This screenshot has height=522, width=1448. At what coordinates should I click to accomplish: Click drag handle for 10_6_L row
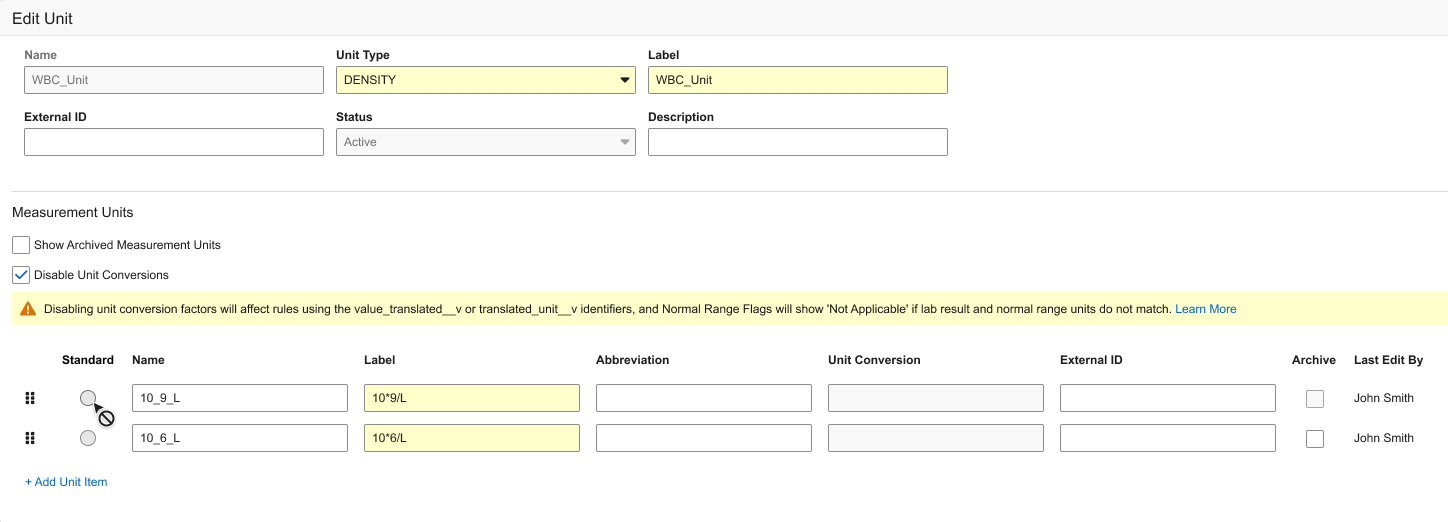pos(30,438)
